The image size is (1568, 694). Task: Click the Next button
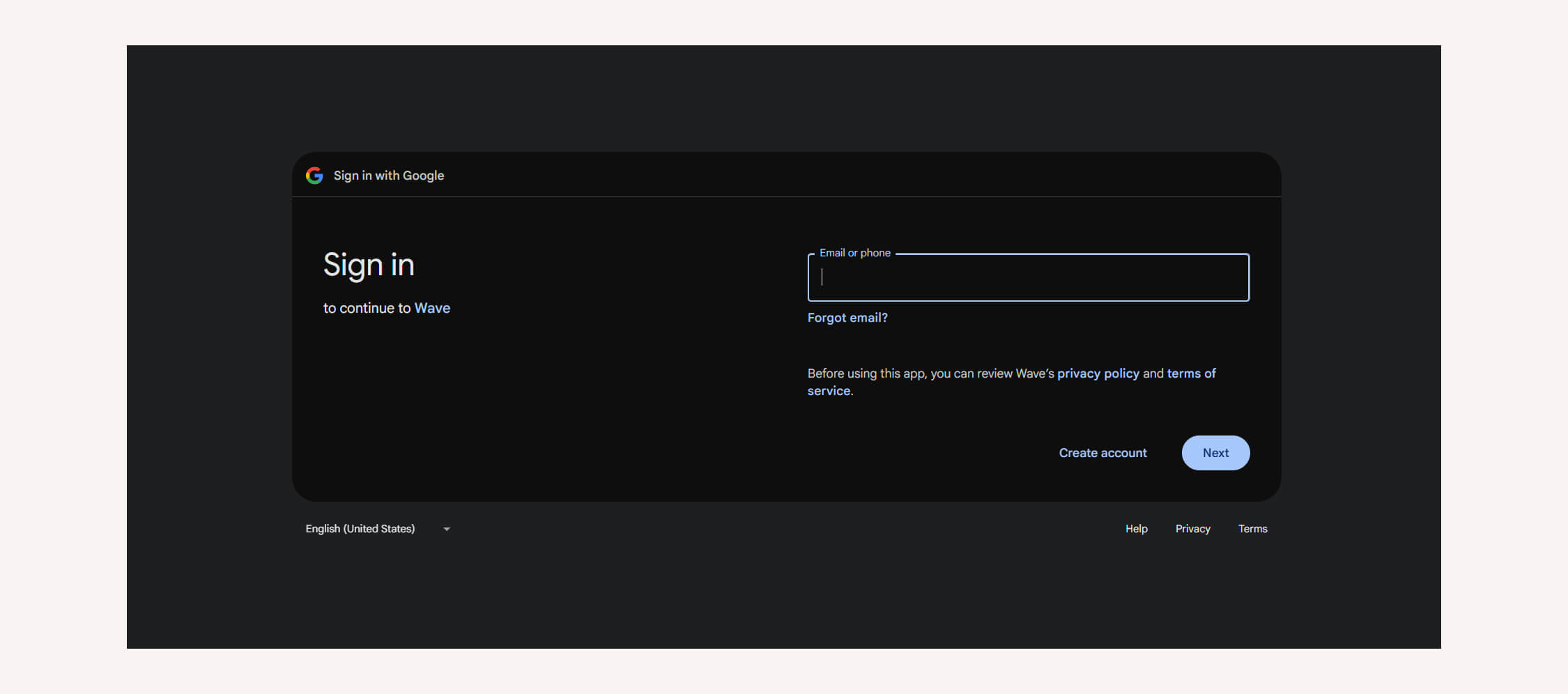pyautogui.click(x=1215, y=452)
